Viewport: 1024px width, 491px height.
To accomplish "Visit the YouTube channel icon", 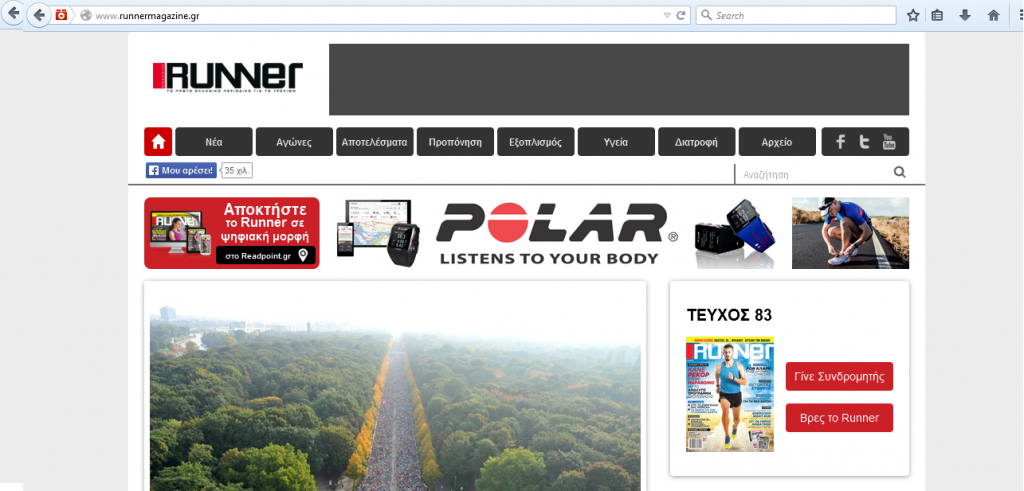I will coord(888,142).
